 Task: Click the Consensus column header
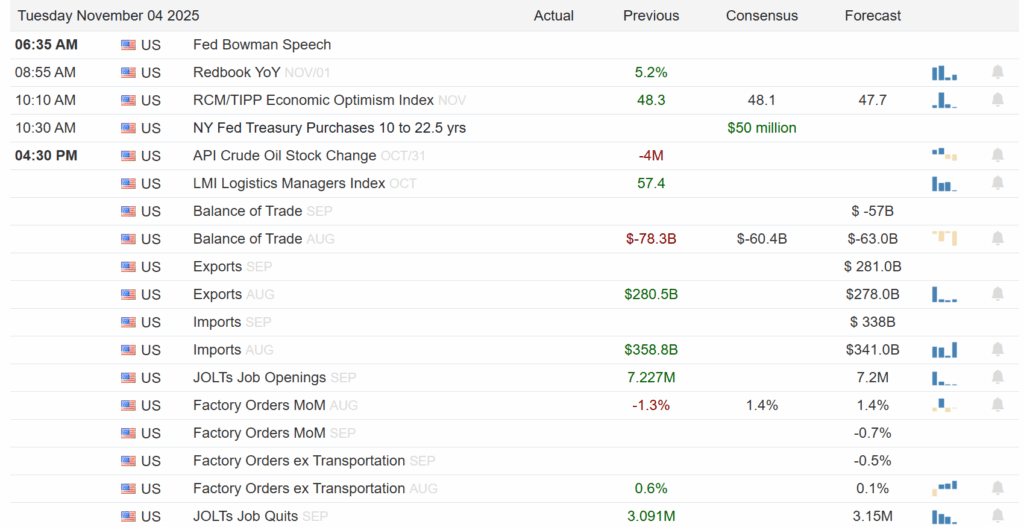[x=761, y=16]
